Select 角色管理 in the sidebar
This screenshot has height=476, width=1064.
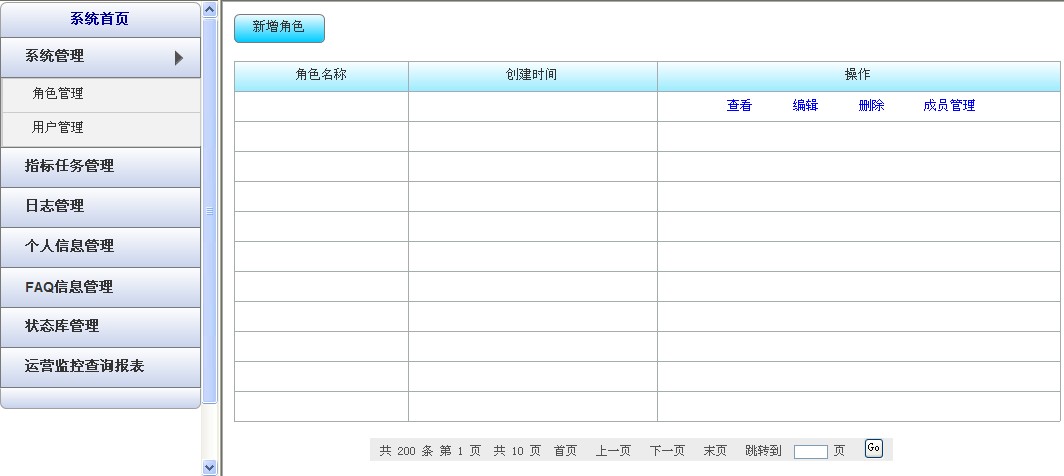pos(58,93)
